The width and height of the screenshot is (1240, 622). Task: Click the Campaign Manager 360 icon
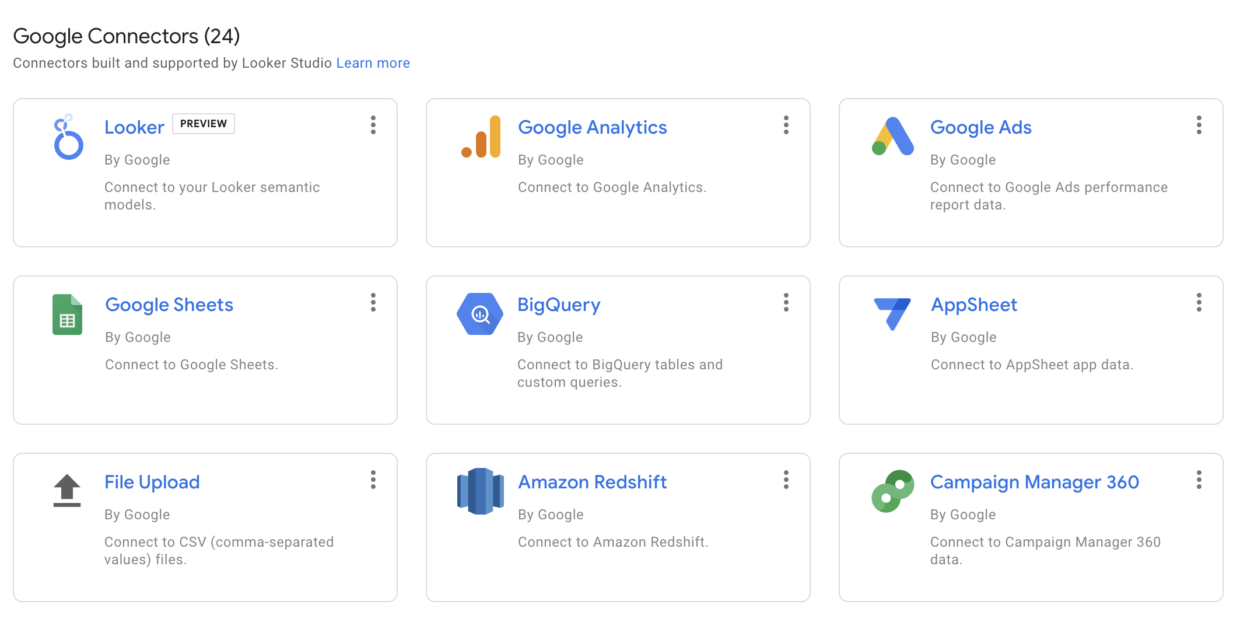coord(893,490)
